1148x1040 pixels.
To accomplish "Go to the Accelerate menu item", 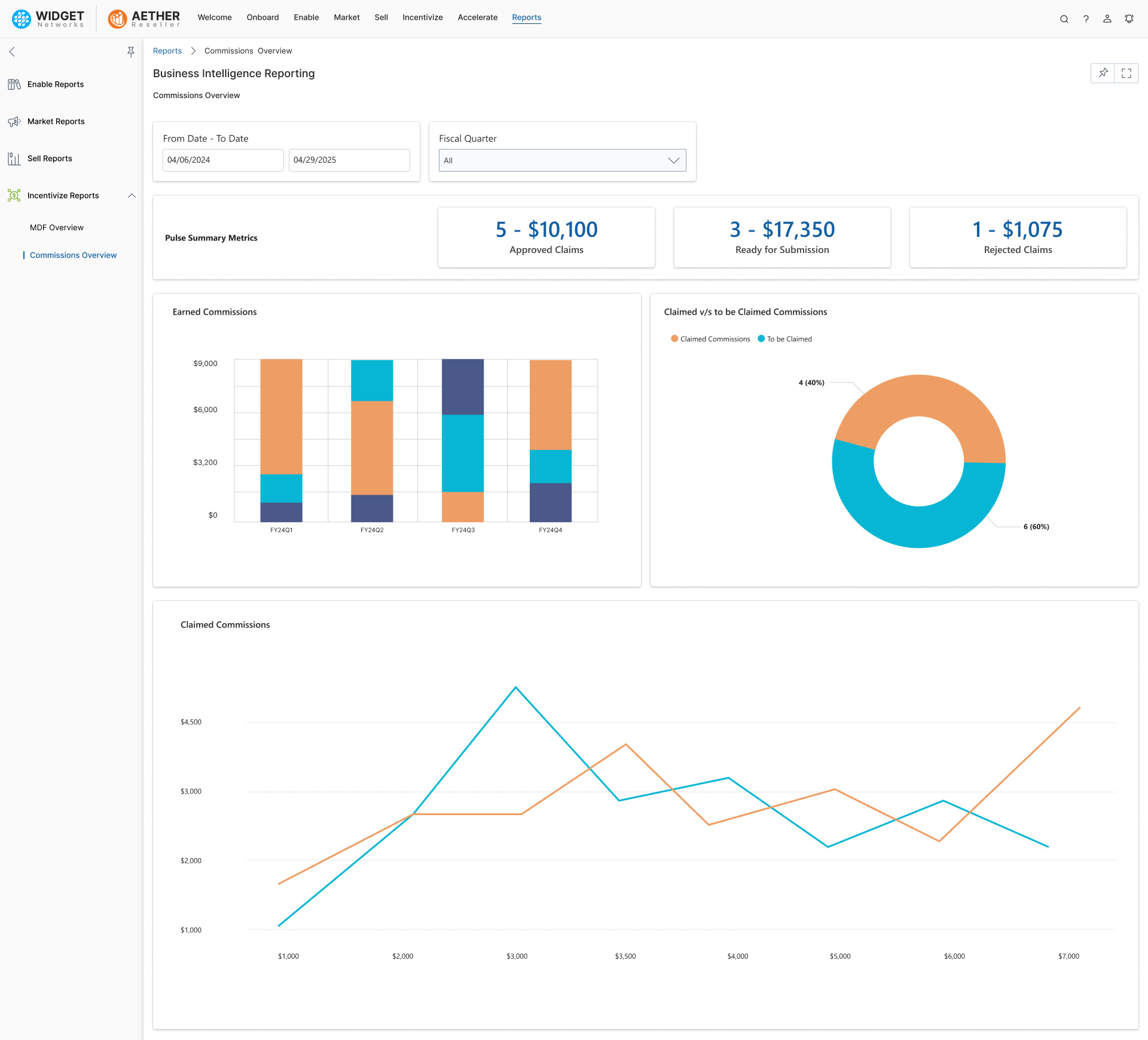I will (477, 17).
